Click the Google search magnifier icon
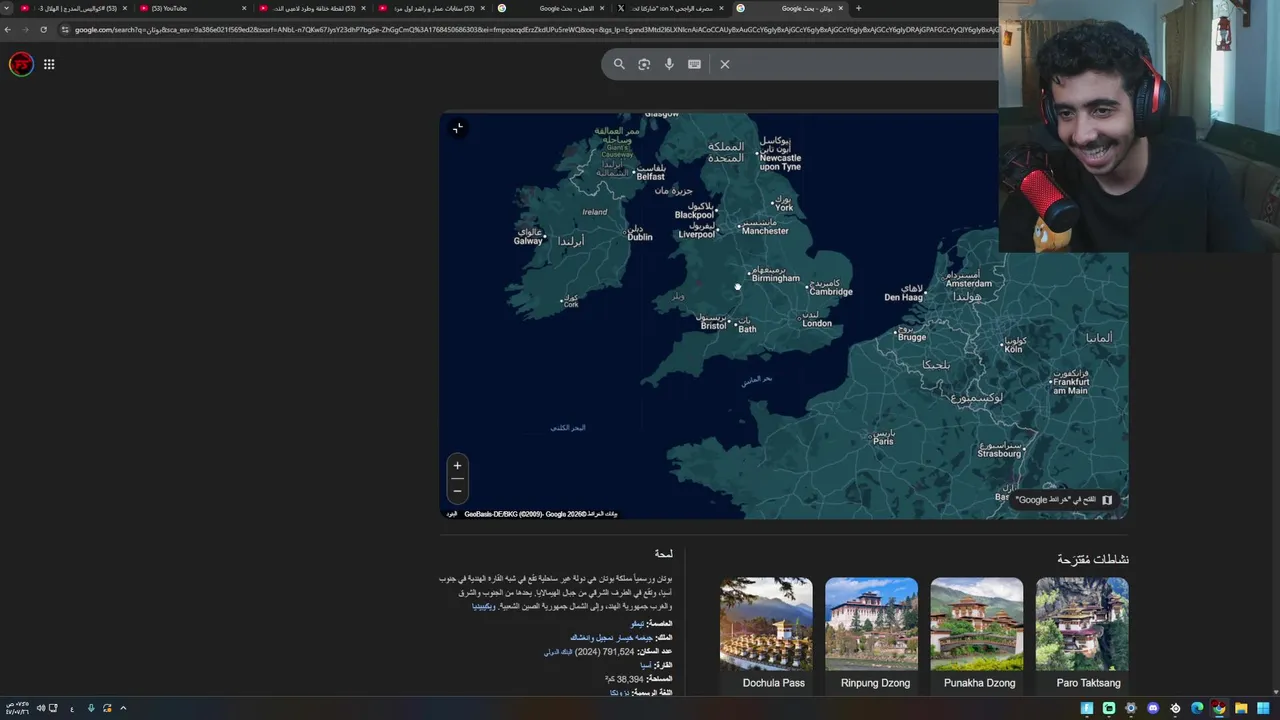This screenshot has height=720, width=1280. [x=619, y=64]
